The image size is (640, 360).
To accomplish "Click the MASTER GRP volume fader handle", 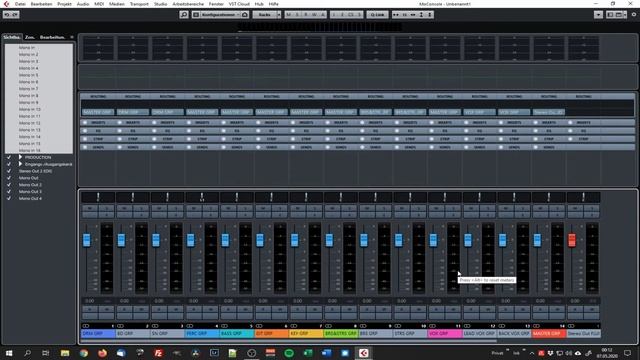I will point(537,240).
